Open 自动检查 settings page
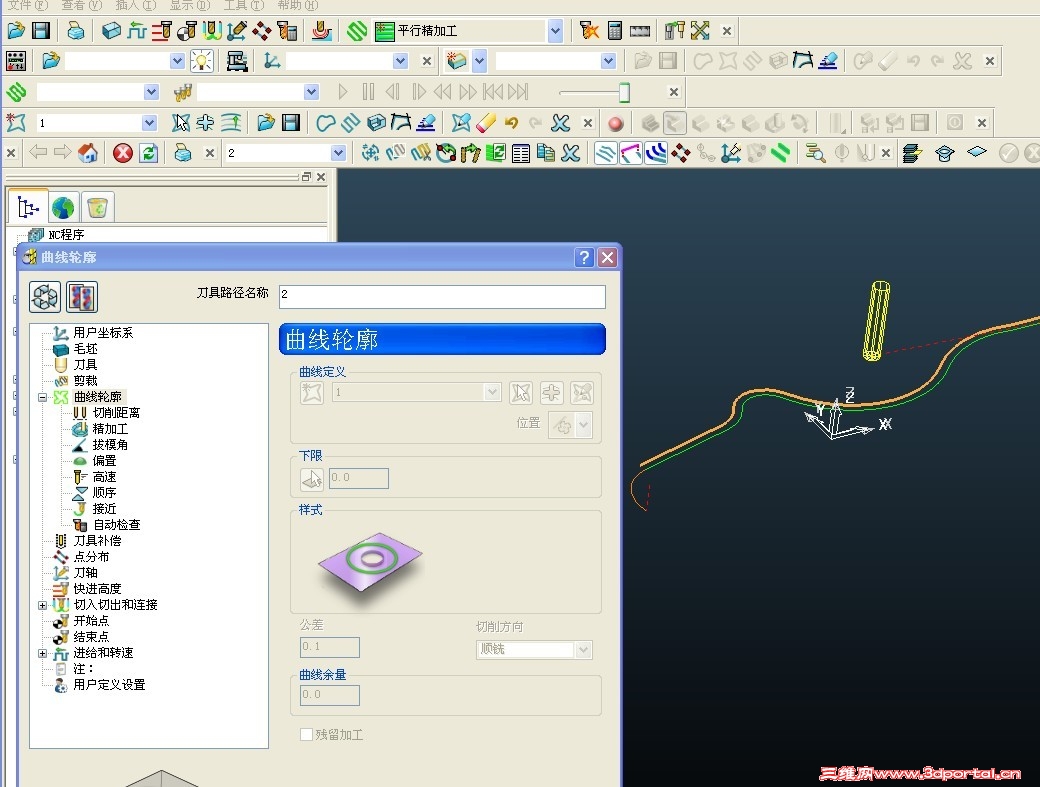This screenshot has height=787, width=1040. (116, 524)
